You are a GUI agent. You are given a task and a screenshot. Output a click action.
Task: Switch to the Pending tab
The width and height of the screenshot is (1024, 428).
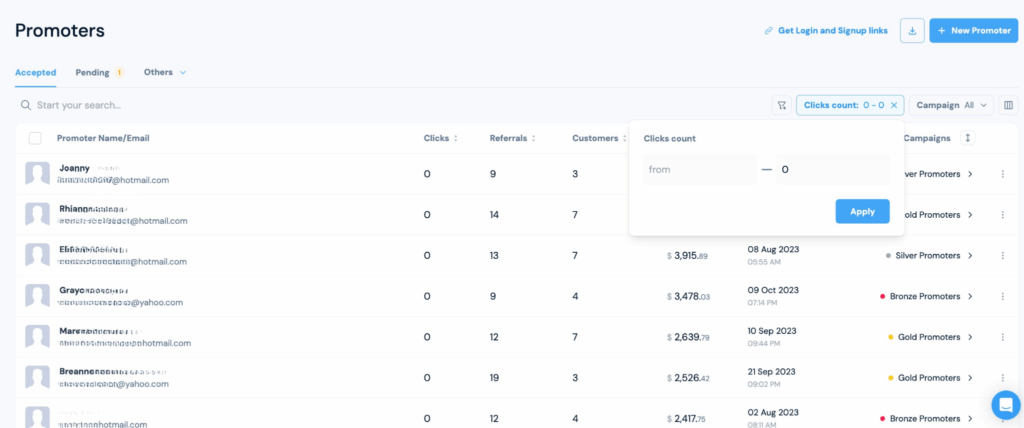pyautogui.click(x=99, y=73)
